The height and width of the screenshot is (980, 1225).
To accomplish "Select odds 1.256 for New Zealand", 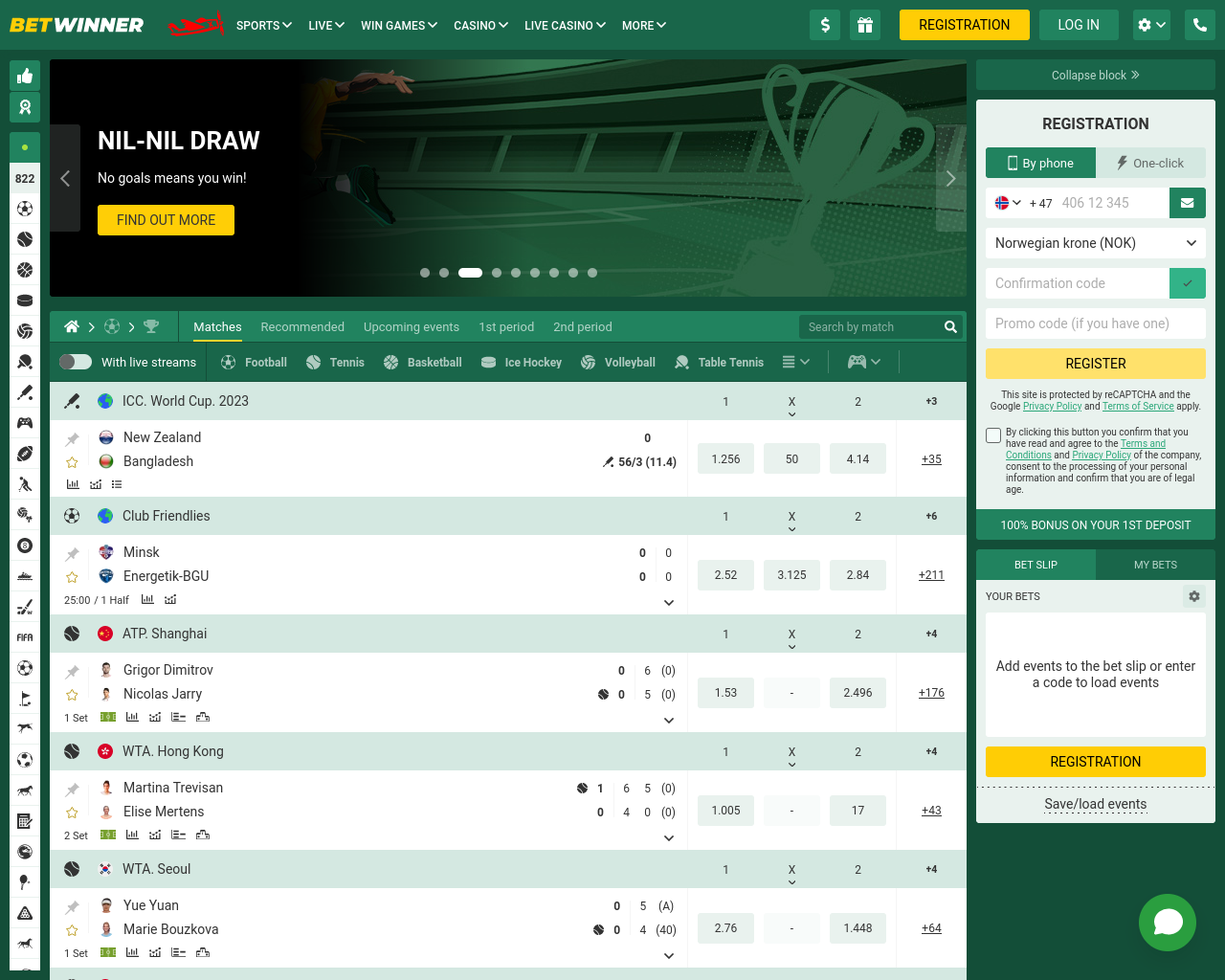I will coord(725,459).
